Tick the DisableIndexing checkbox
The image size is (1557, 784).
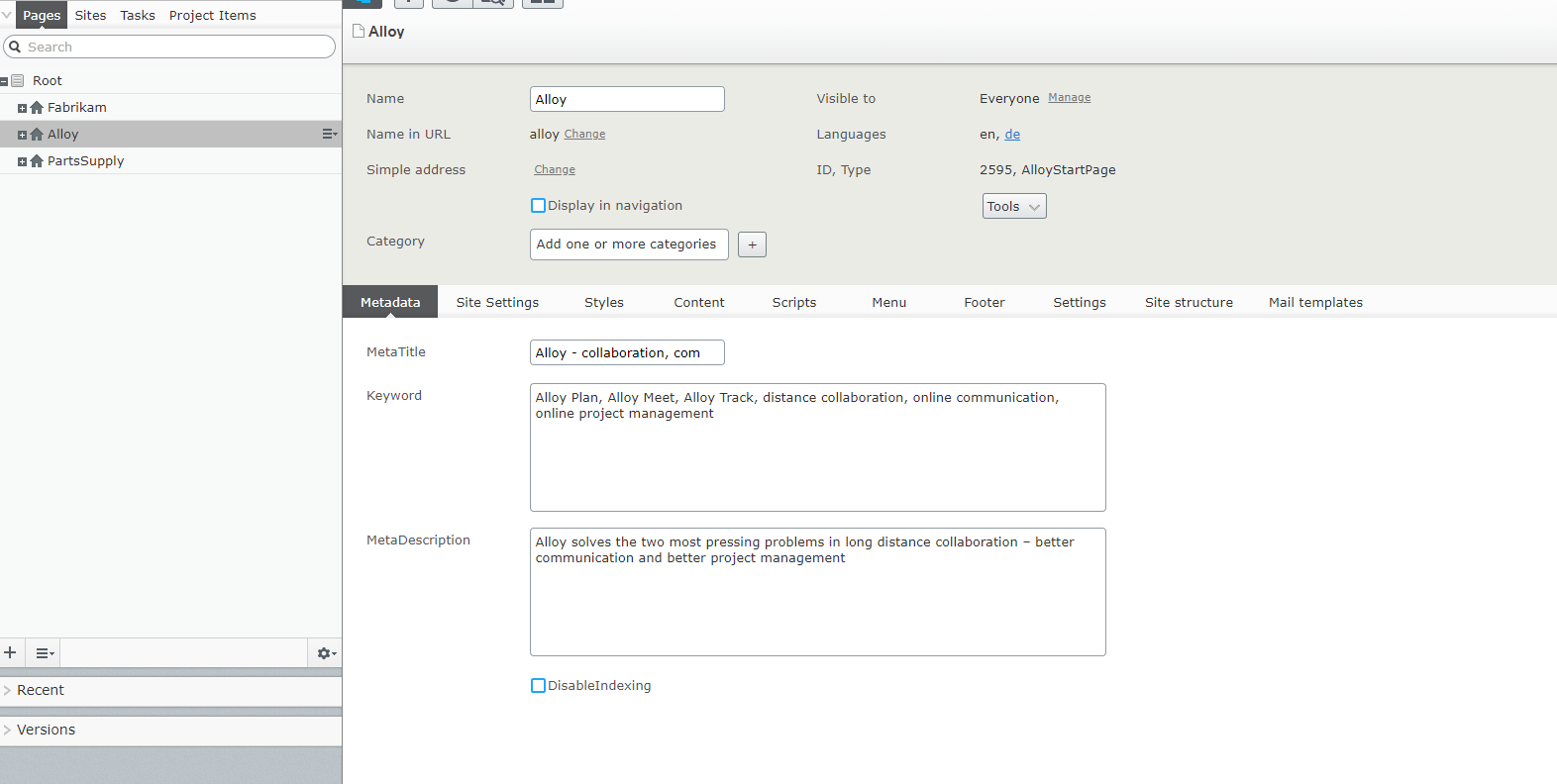(x=538, y=686)
